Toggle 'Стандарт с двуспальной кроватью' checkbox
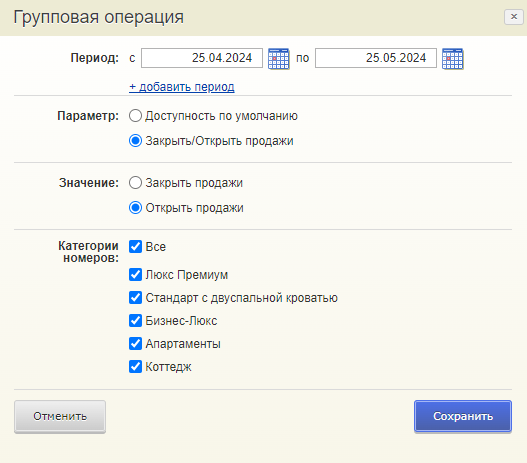 point(135,298)
